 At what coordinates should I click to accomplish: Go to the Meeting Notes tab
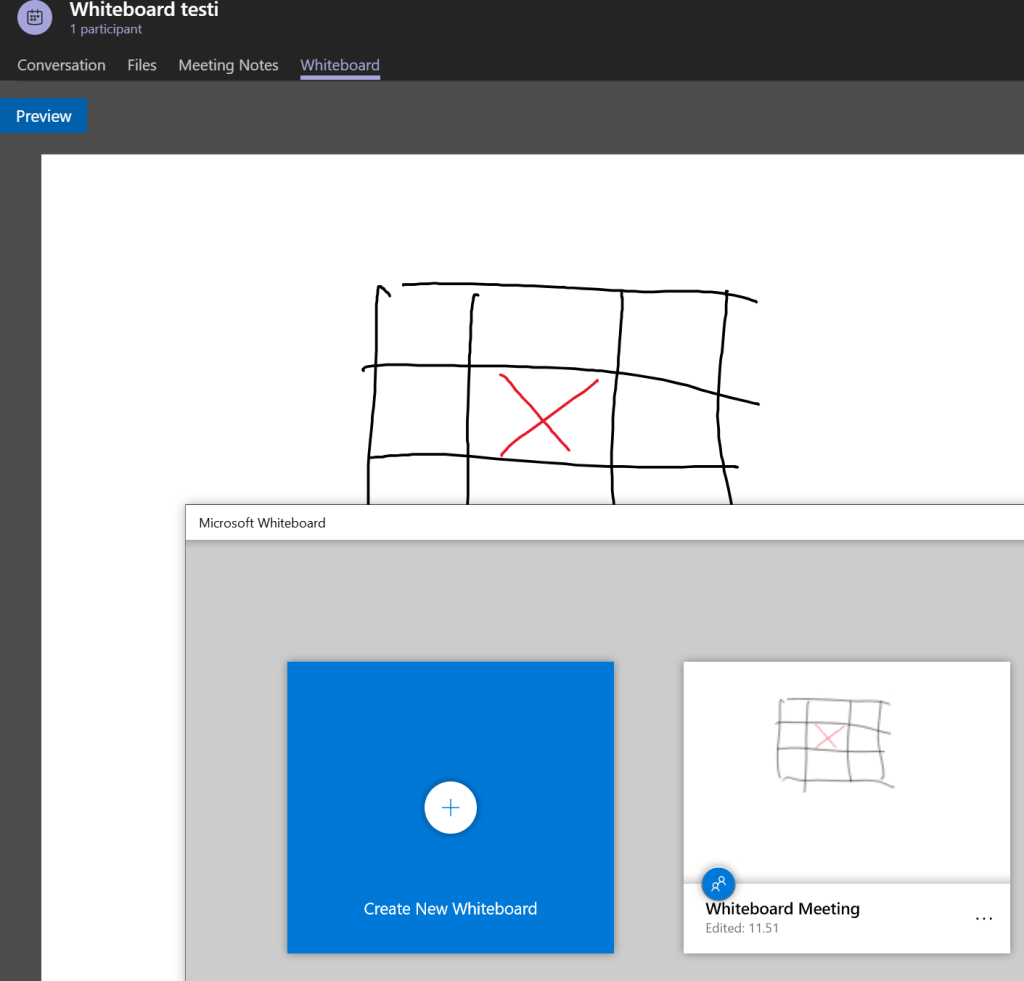pos(228,65)
